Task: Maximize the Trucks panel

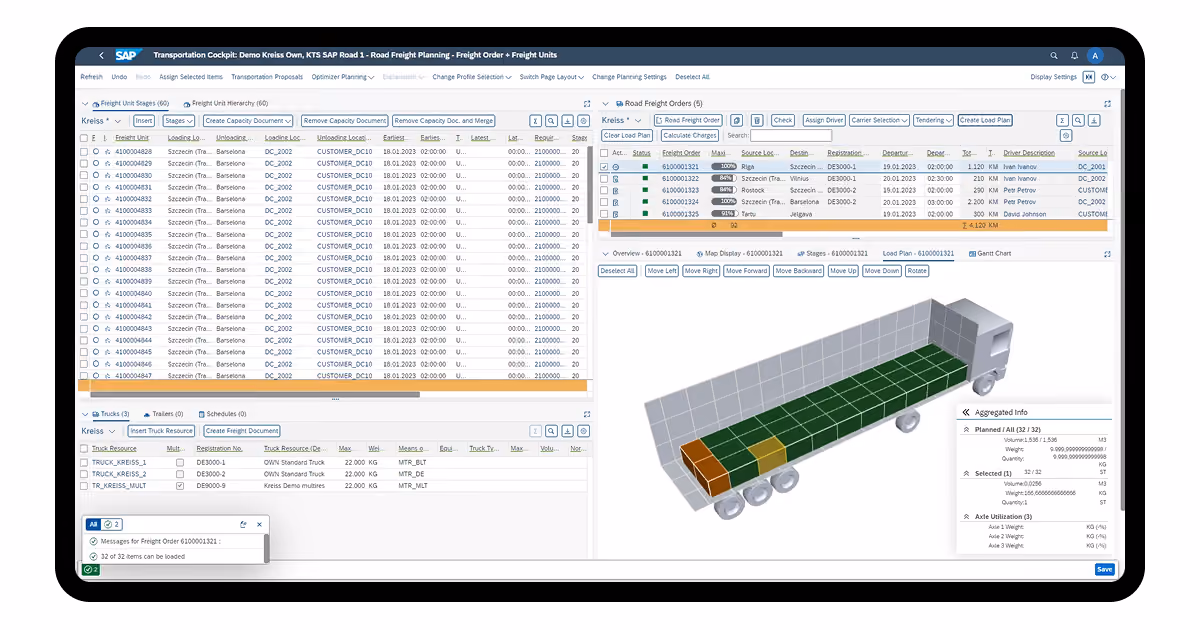Action: click(x=587, y=414)
